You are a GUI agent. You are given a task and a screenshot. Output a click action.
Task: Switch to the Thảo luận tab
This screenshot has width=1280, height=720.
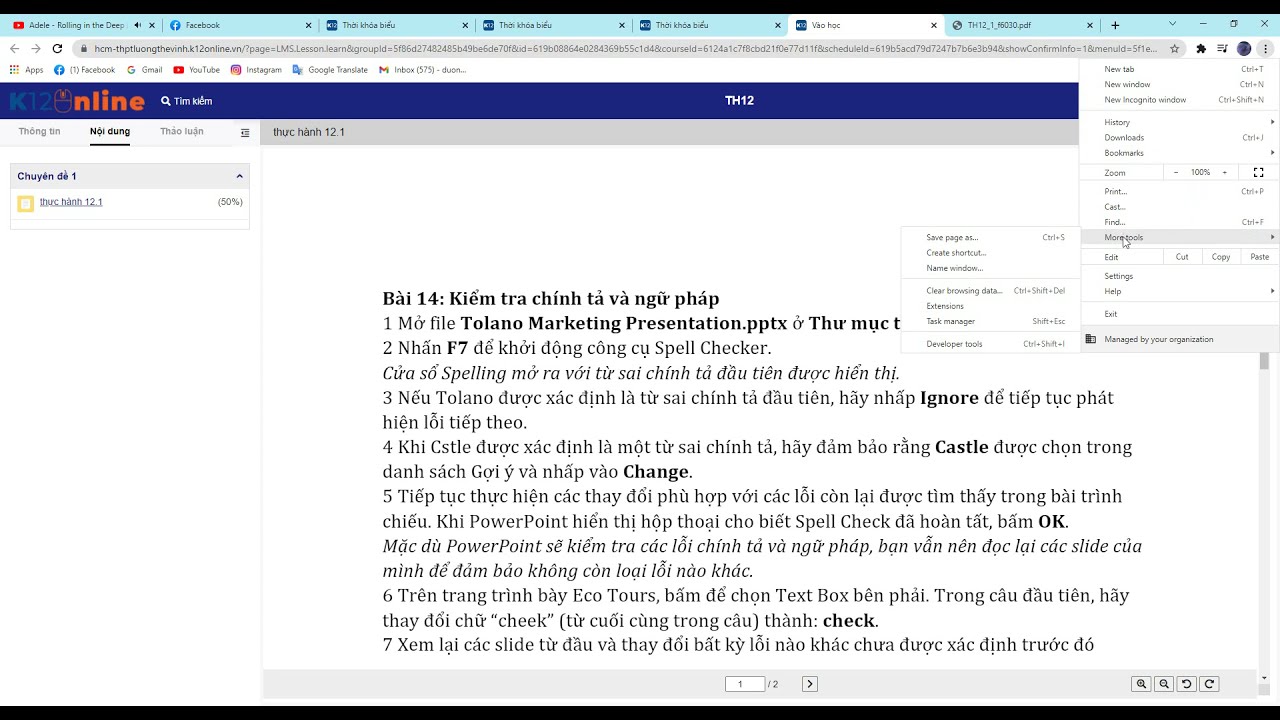(182, 131)
